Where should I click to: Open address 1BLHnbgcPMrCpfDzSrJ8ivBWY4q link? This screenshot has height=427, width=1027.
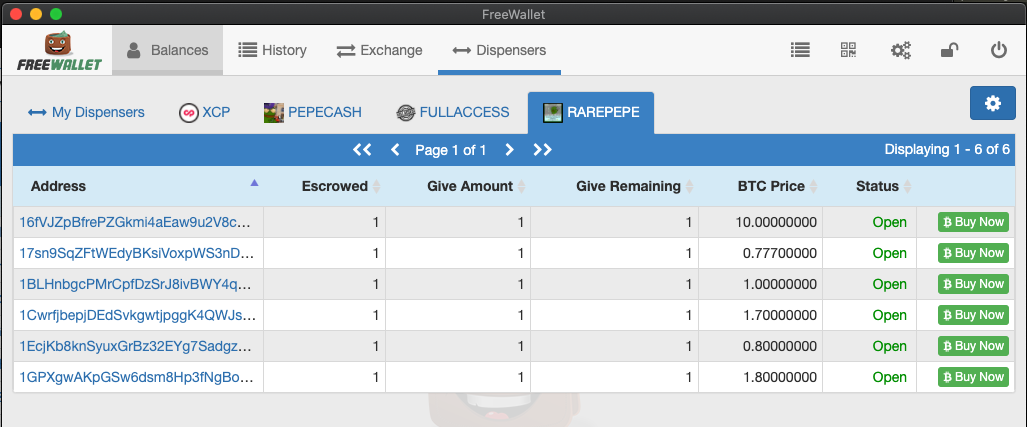pyautogui.click(x=134, y=284)
